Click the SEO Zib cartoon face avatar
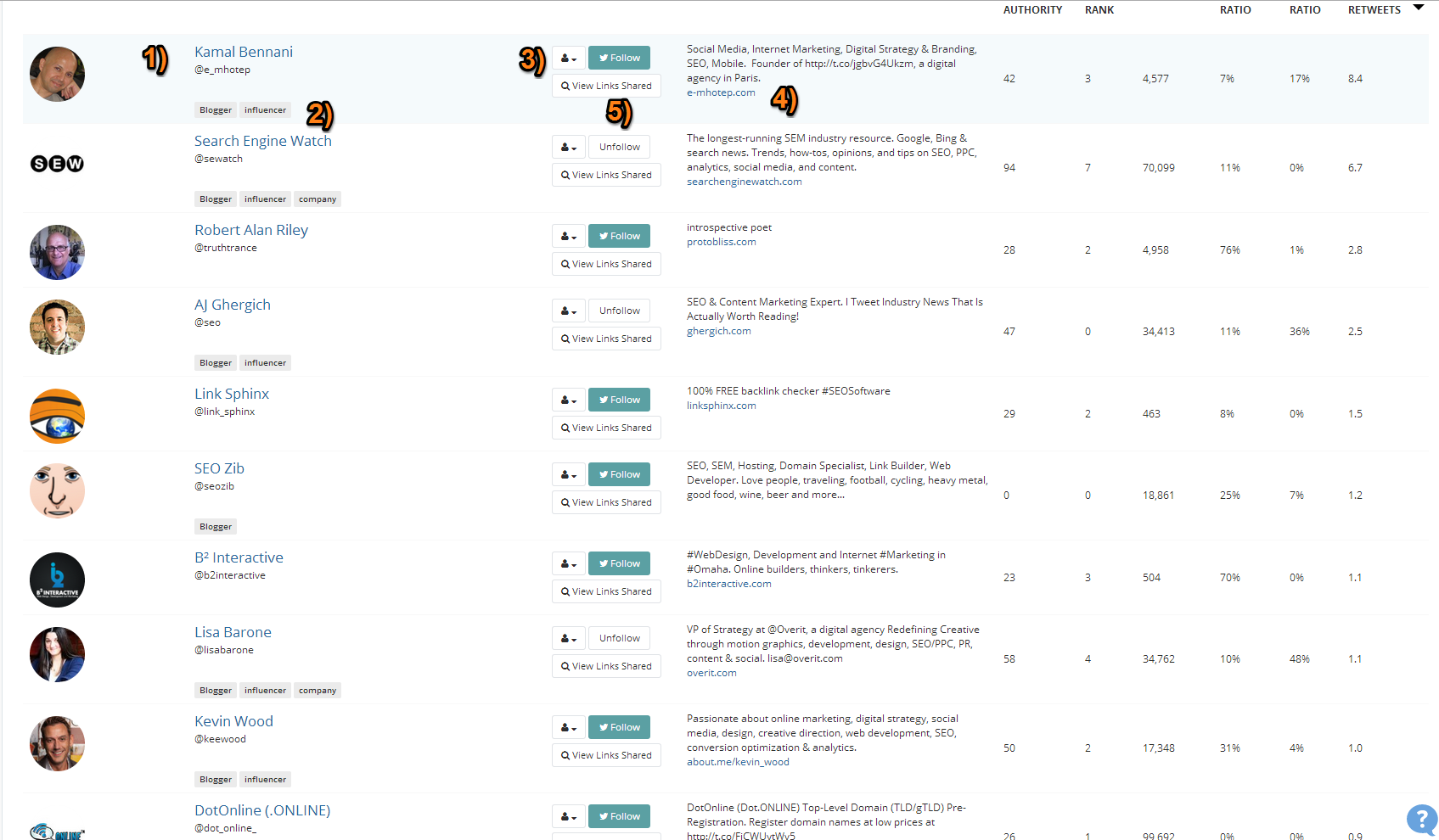1439x840 pixels. point(57,490)
